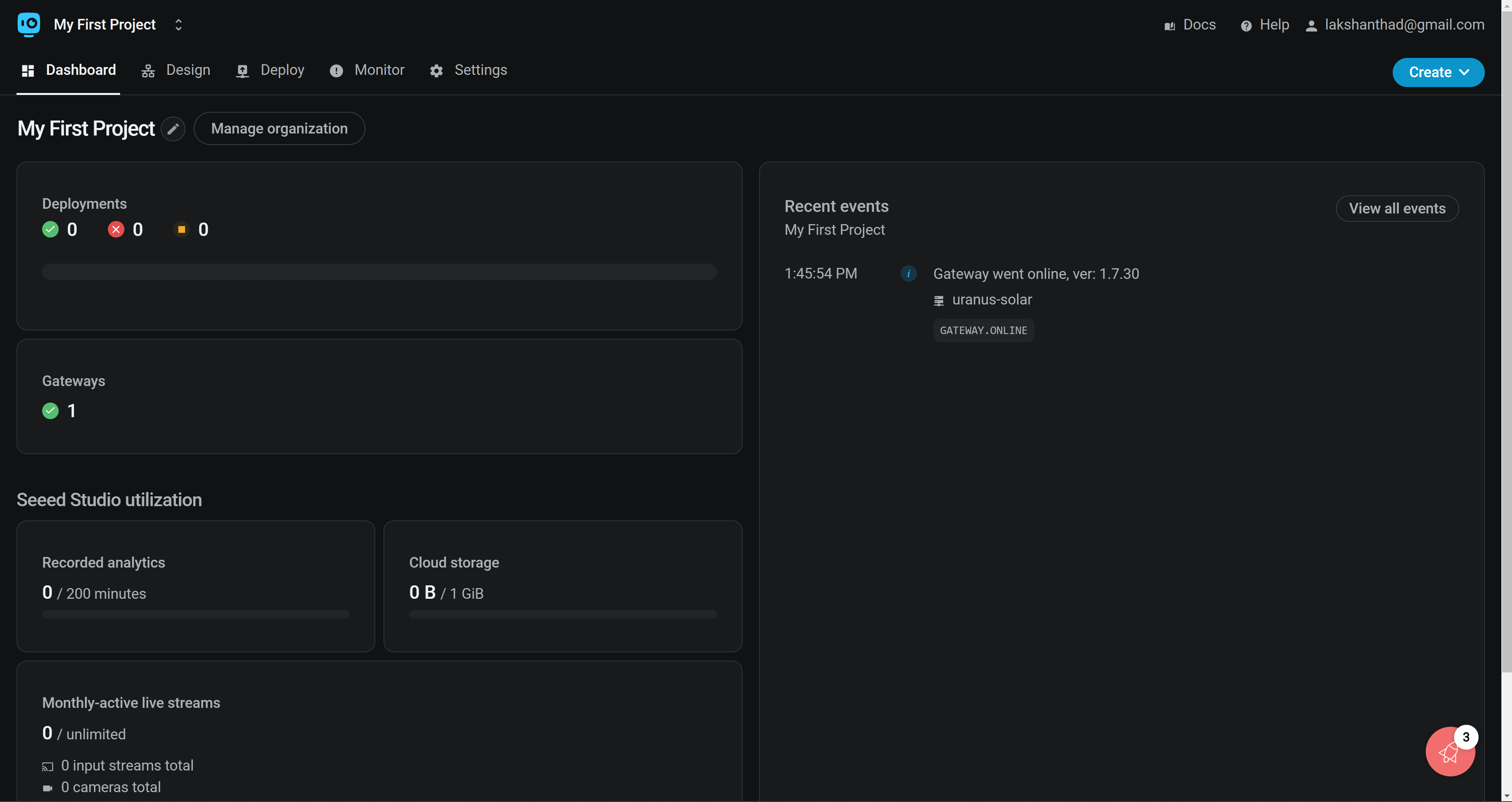Click the input streams cast icon
The height and width of the screenshot is (802, 1512).
point(48,767)
